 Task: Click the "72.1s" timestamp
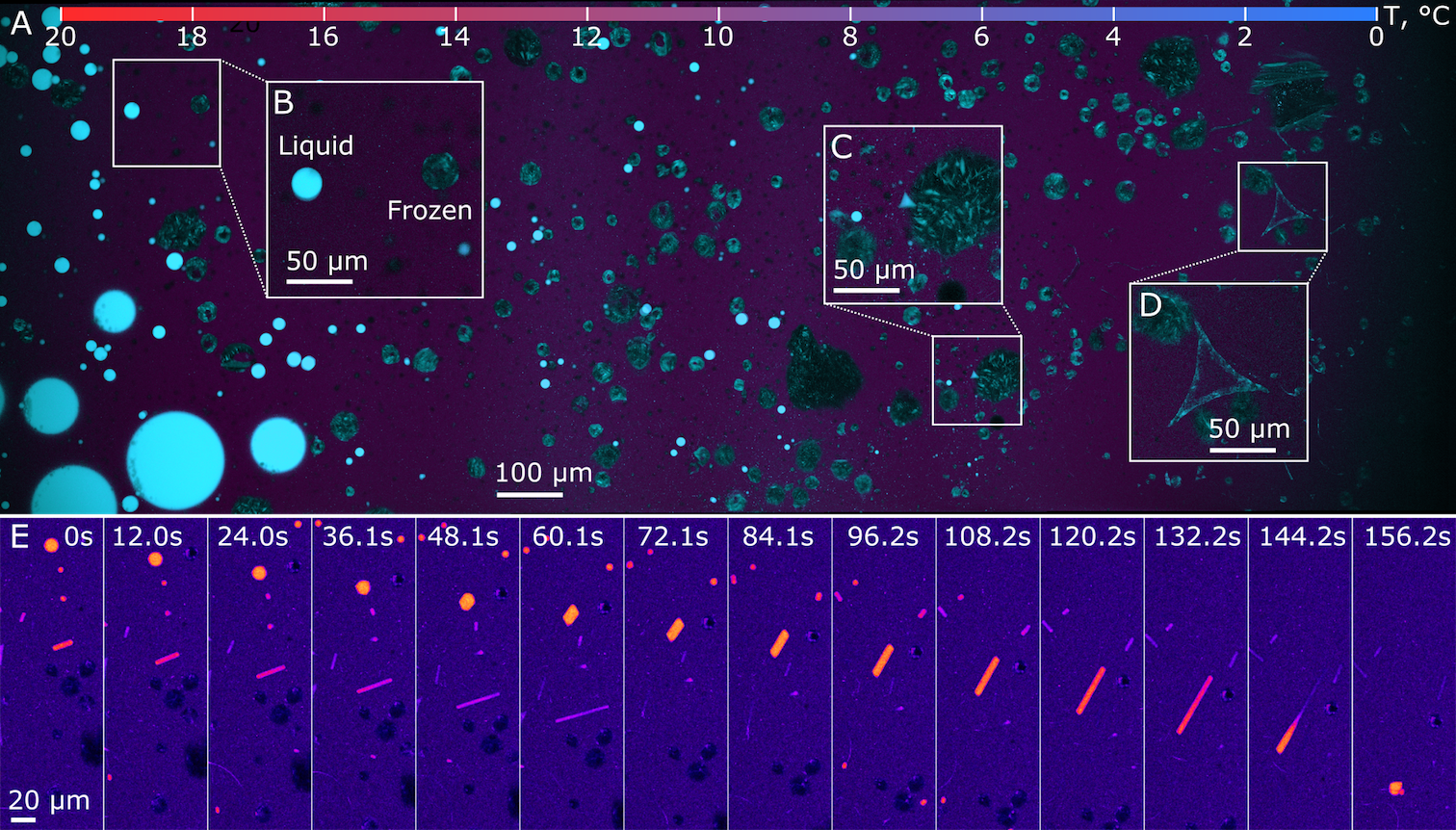pos(672,536)
